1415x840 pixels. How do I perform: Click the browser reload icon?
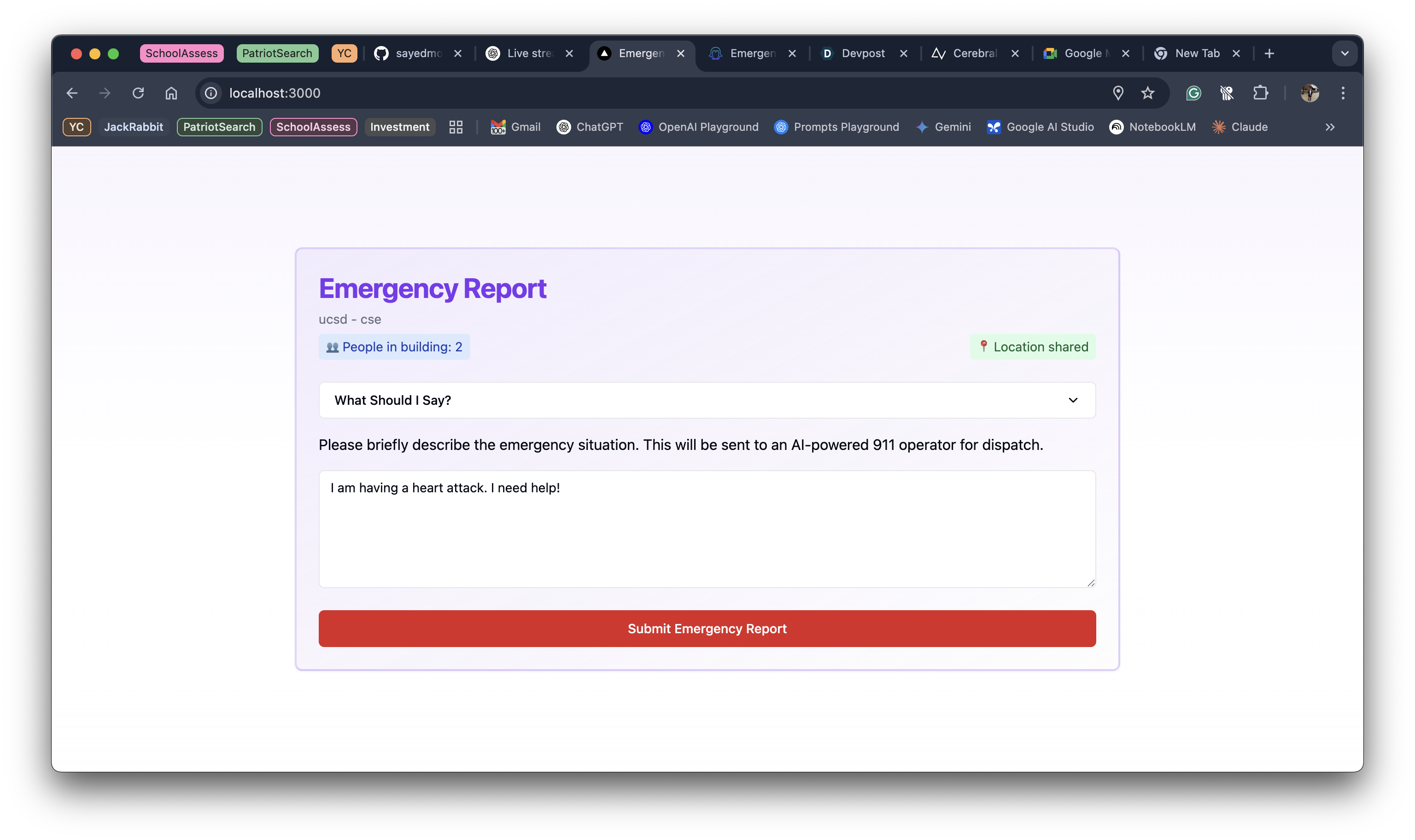[138, 93]
